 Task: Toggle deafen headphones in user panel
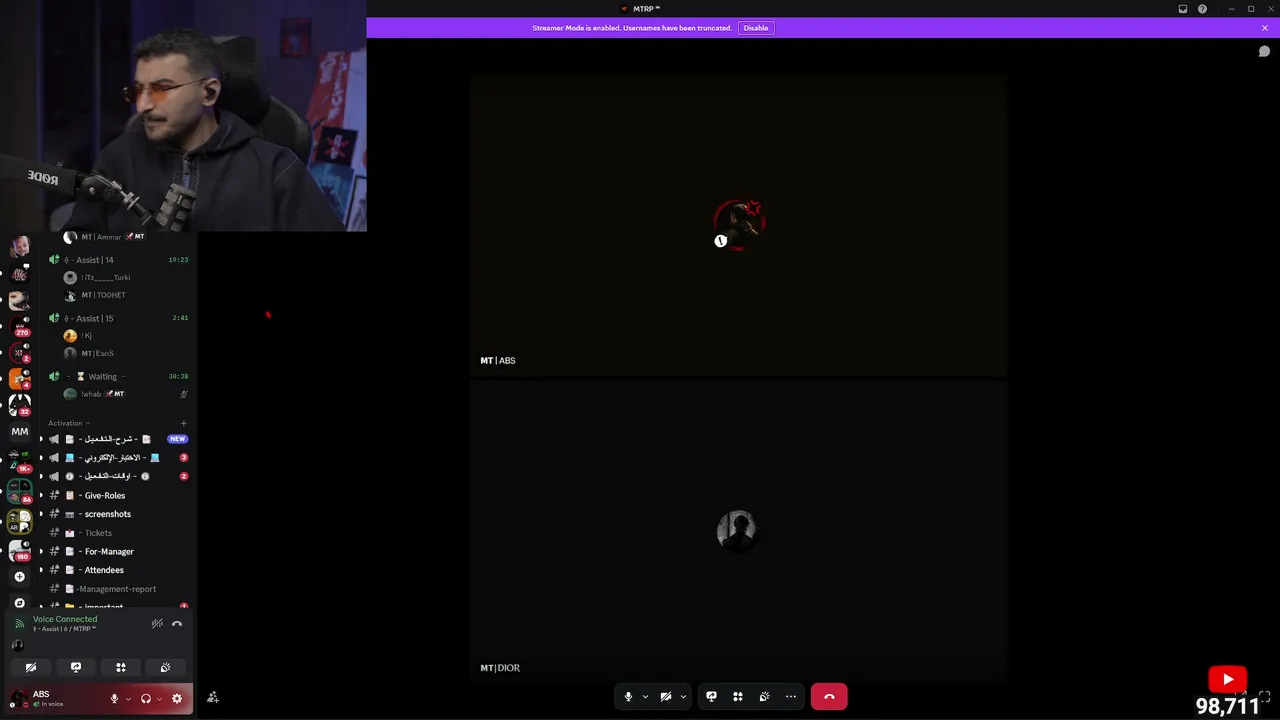146,699
